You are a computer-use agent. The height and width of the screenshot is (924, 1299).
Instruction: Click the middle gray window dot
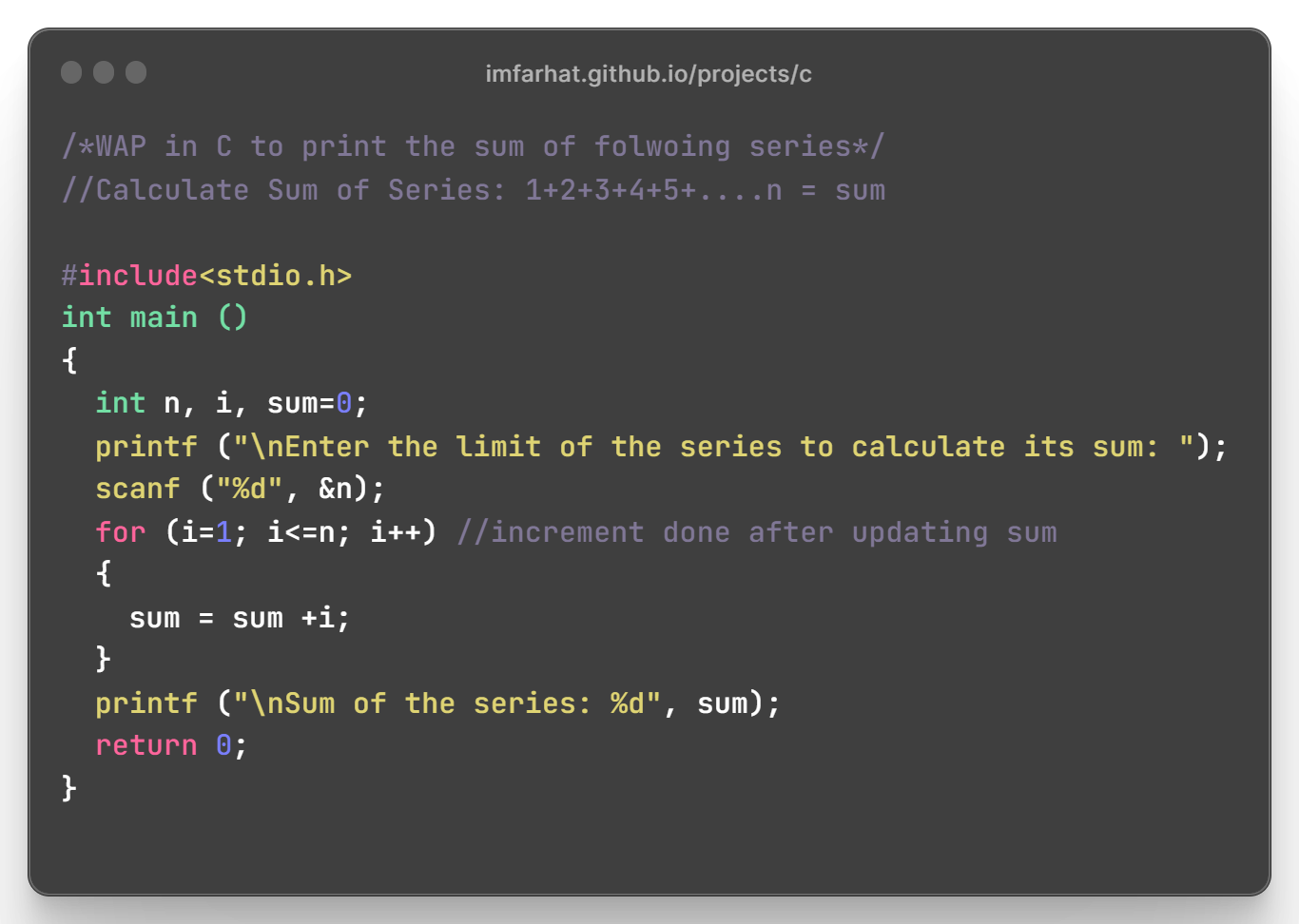click(104, 72)
